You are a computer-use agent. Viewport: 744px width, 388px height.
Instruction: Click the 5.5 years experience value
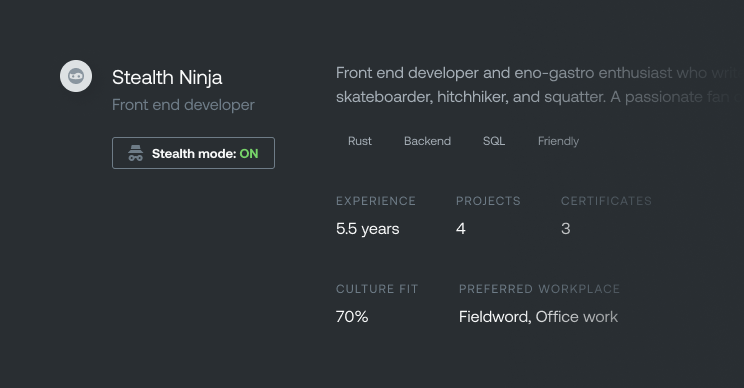(x=367, y=229)
